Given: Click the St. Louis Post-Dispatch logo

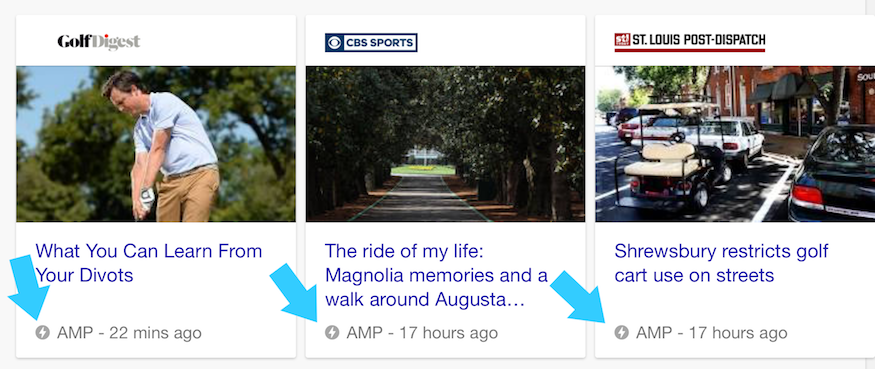Looking at the screenshot, I should click(690, 42).
